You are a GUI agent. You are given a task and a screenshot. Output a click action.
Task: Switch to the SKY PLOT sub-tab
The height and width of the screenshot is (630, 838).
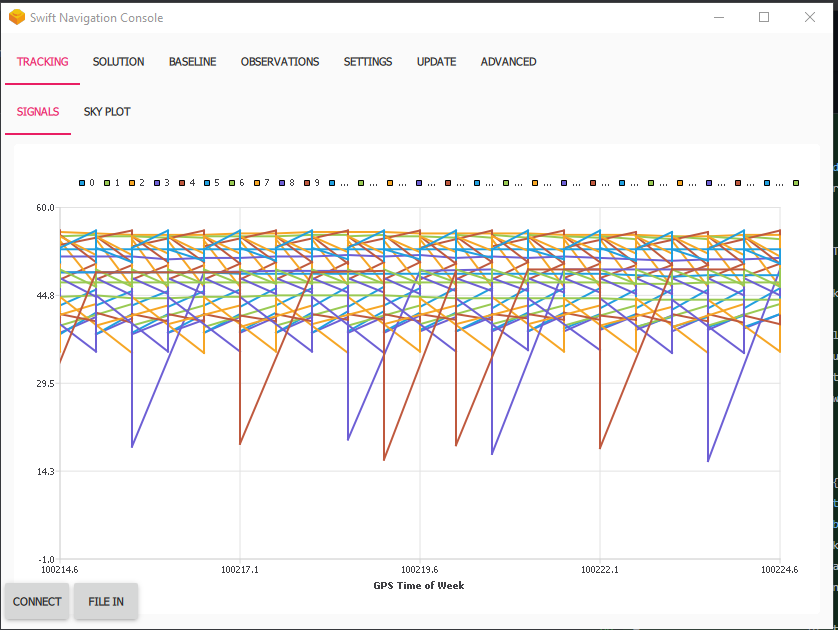click(107, 112)
